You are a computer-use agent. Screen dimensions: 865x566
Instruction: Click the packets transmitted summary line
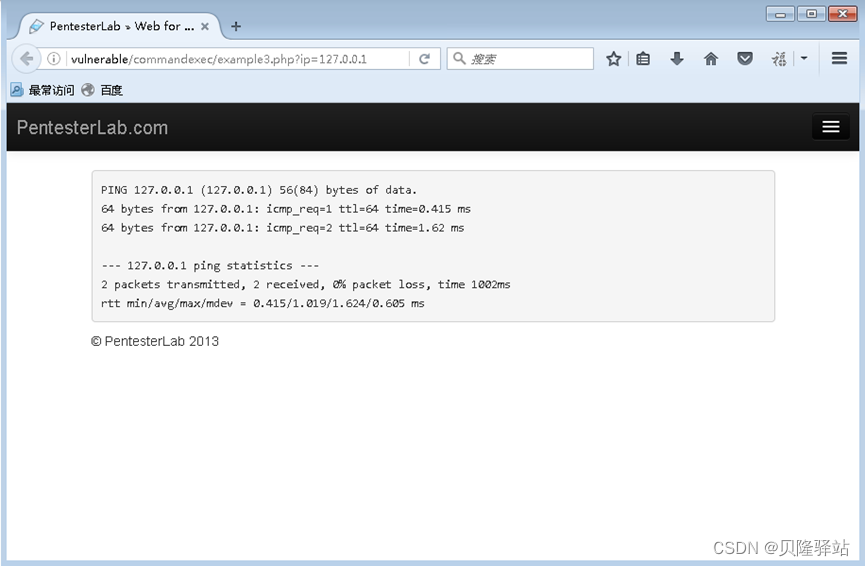coord(306,285)
